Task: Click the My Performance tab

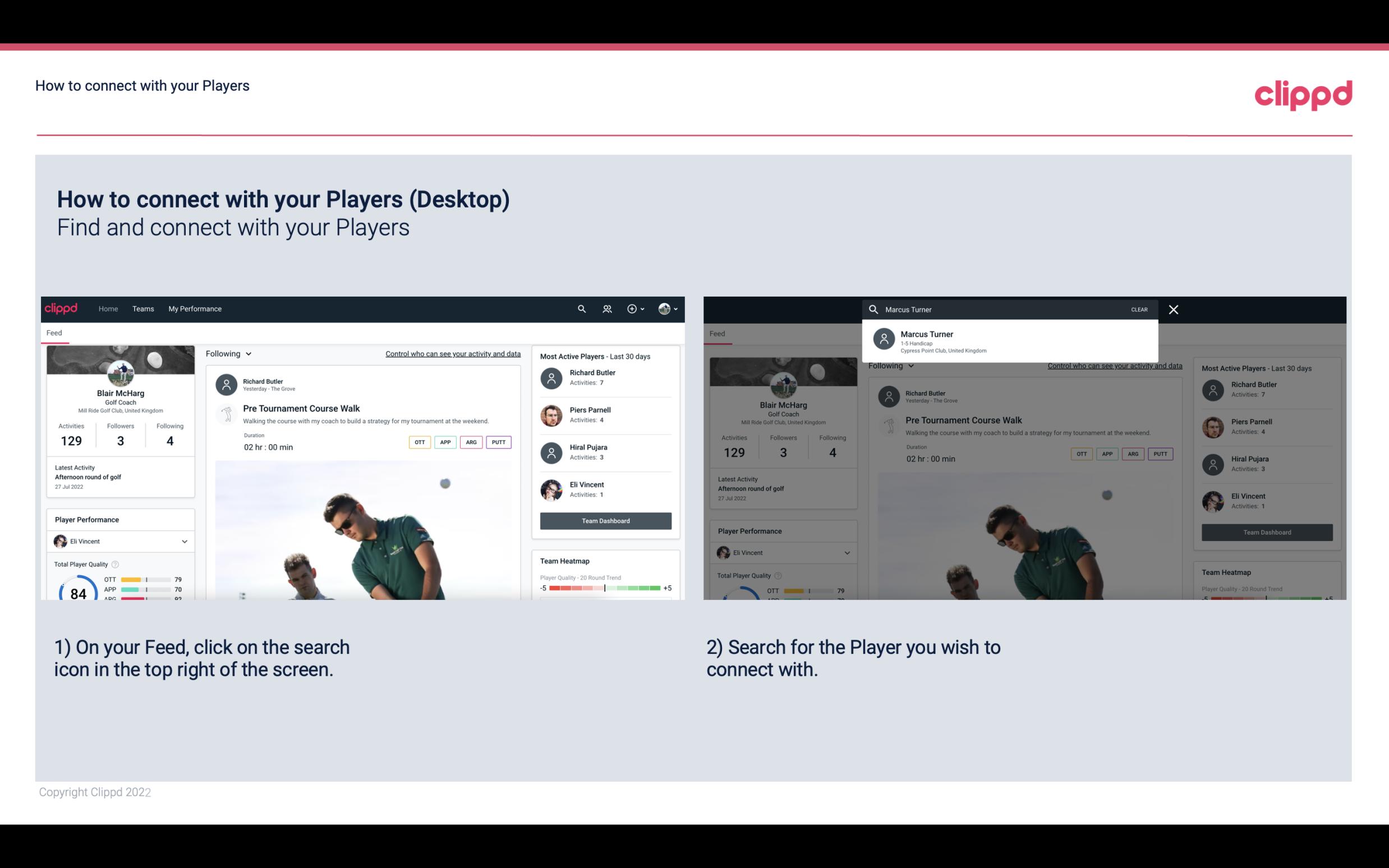Action: point(195,308)
